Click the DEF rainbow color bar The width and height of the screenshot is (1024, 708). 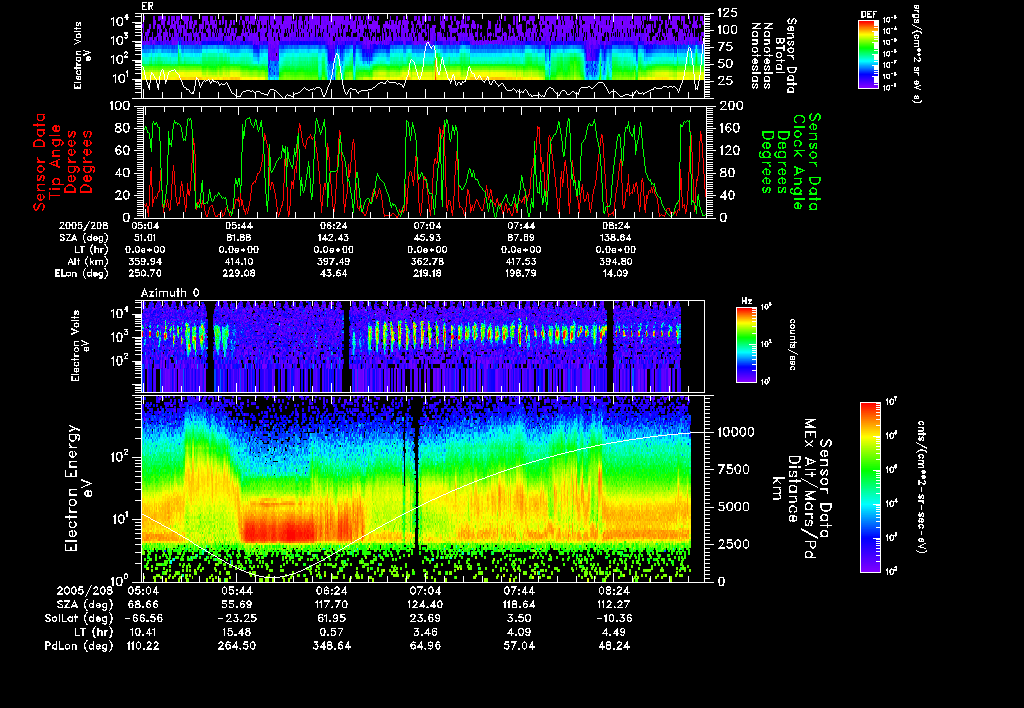[868, 54]
